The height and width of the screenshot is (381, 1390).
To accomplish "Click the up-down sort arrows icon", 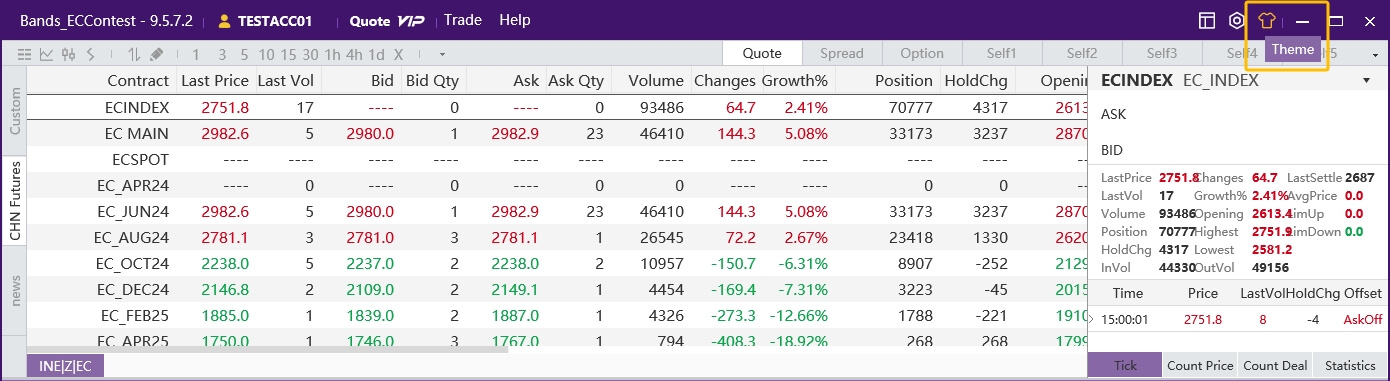I will tap(134, 54).
